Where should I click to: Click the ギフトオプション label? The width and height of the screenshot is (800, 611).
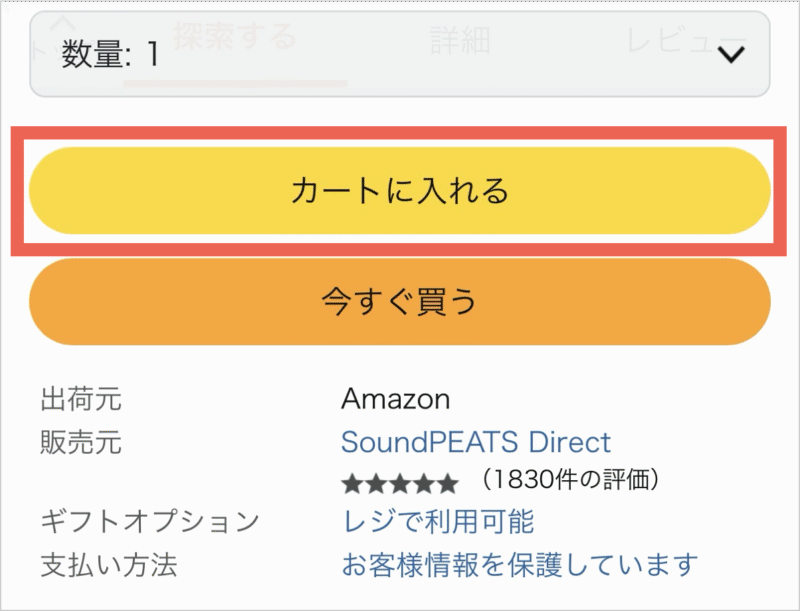(149, 521)
